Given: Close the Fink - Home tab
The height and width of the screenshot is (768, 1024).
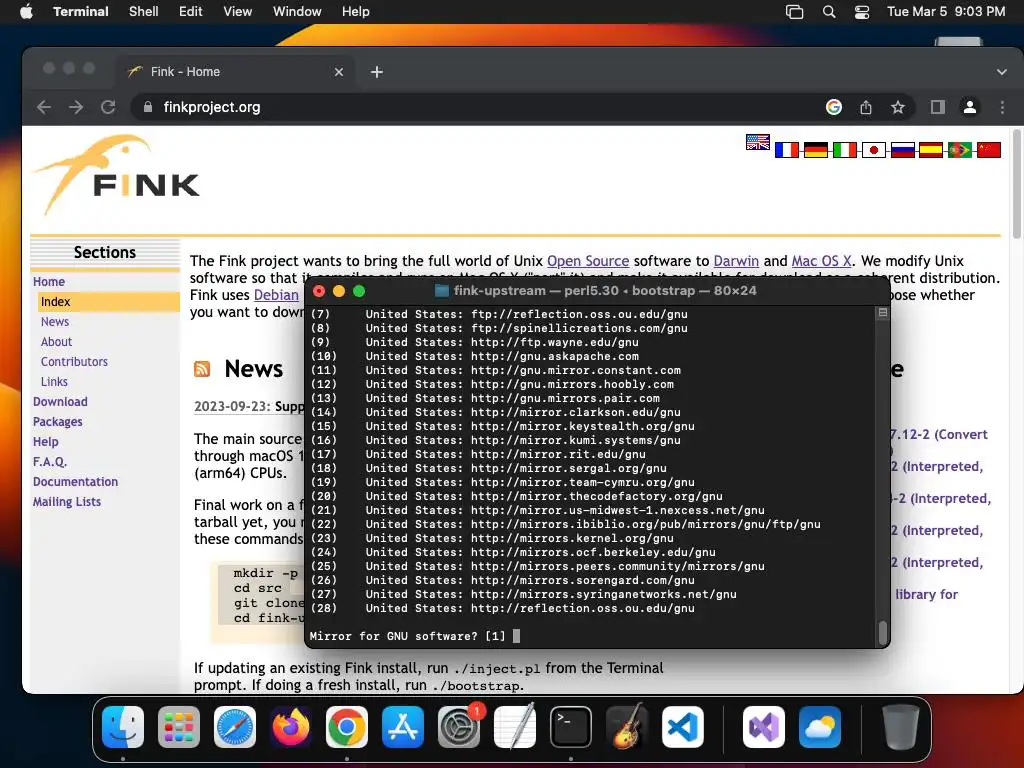Looking at the screenshot, I should (x=339, y=72).
